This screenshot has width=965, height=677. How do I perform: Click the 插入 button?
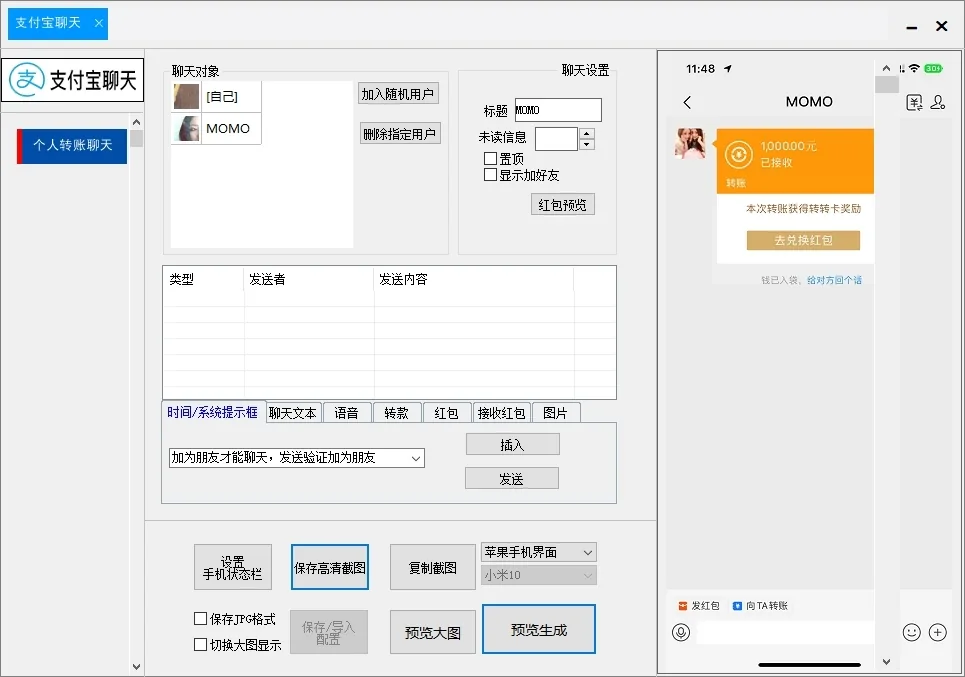[x=513, y=444]
